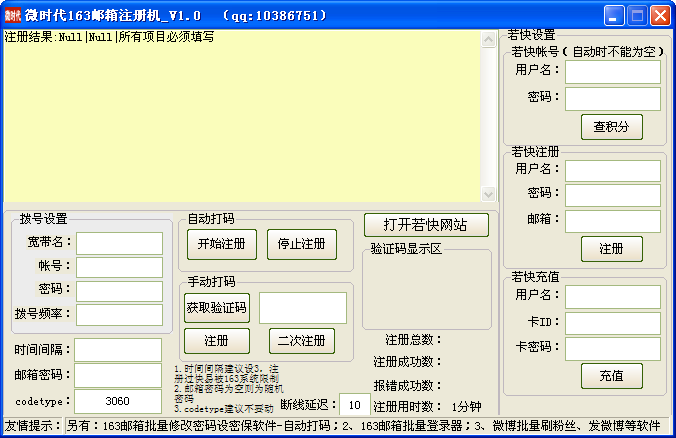
Task: Click the log area scroll down arrow
Action: click(x=488, y=194)
